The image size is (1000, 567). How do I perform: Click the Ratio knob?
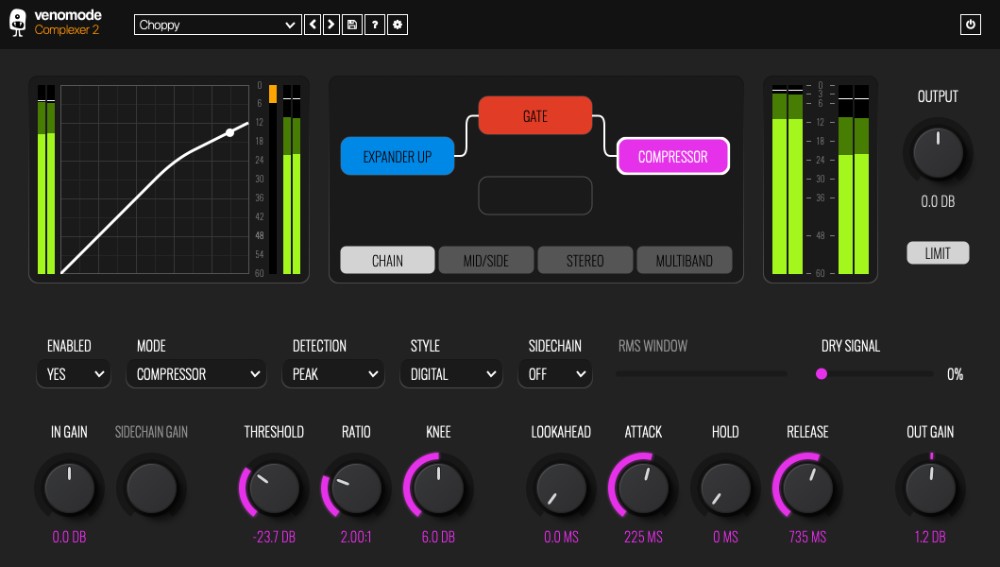pyautogui.click(x=356, y=488)
